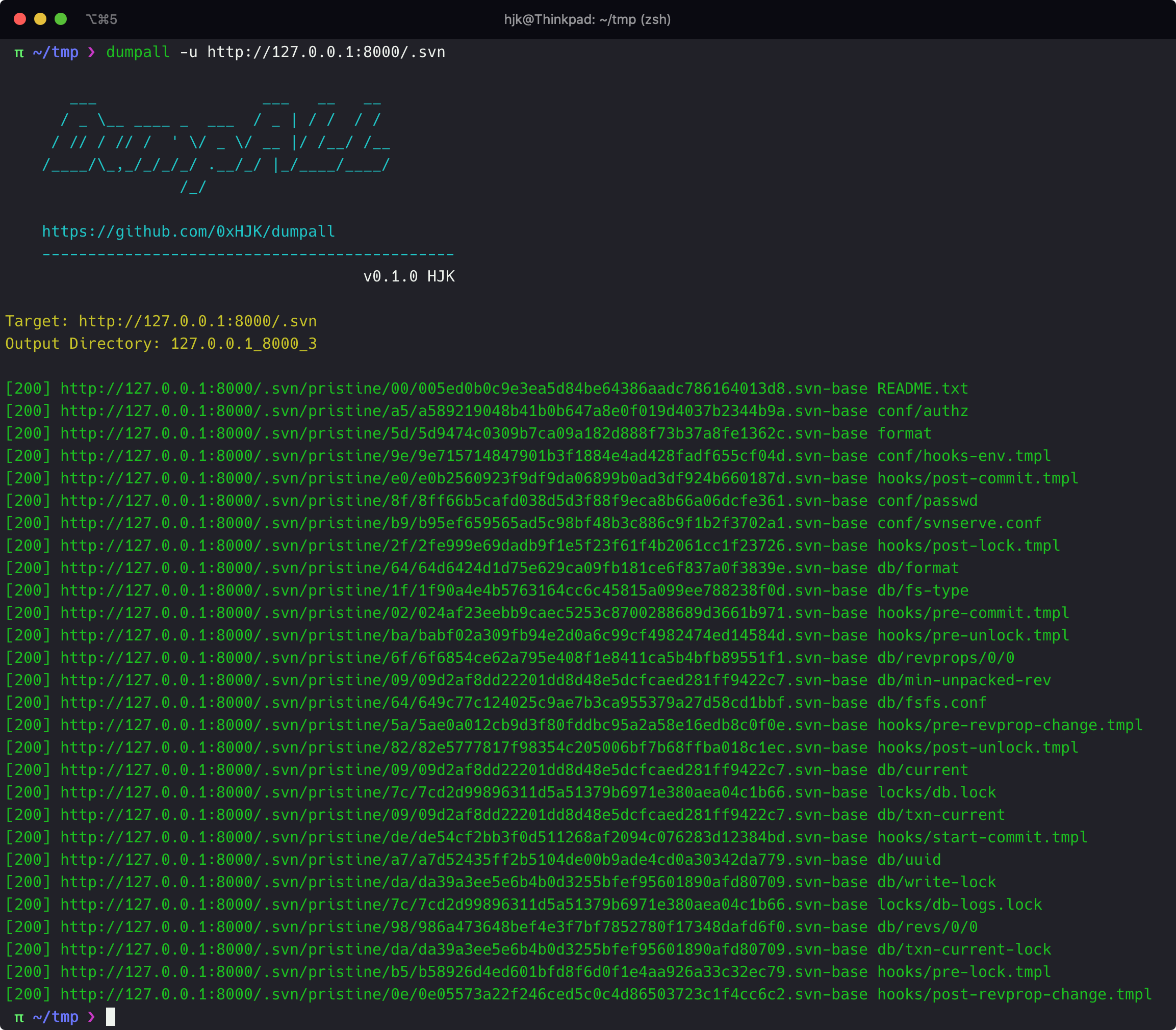The width and height of the screenshot is (1176, 1030).
Task: Click the blinking block cursor at the bottom prompt
Action: coord(110,1016)
